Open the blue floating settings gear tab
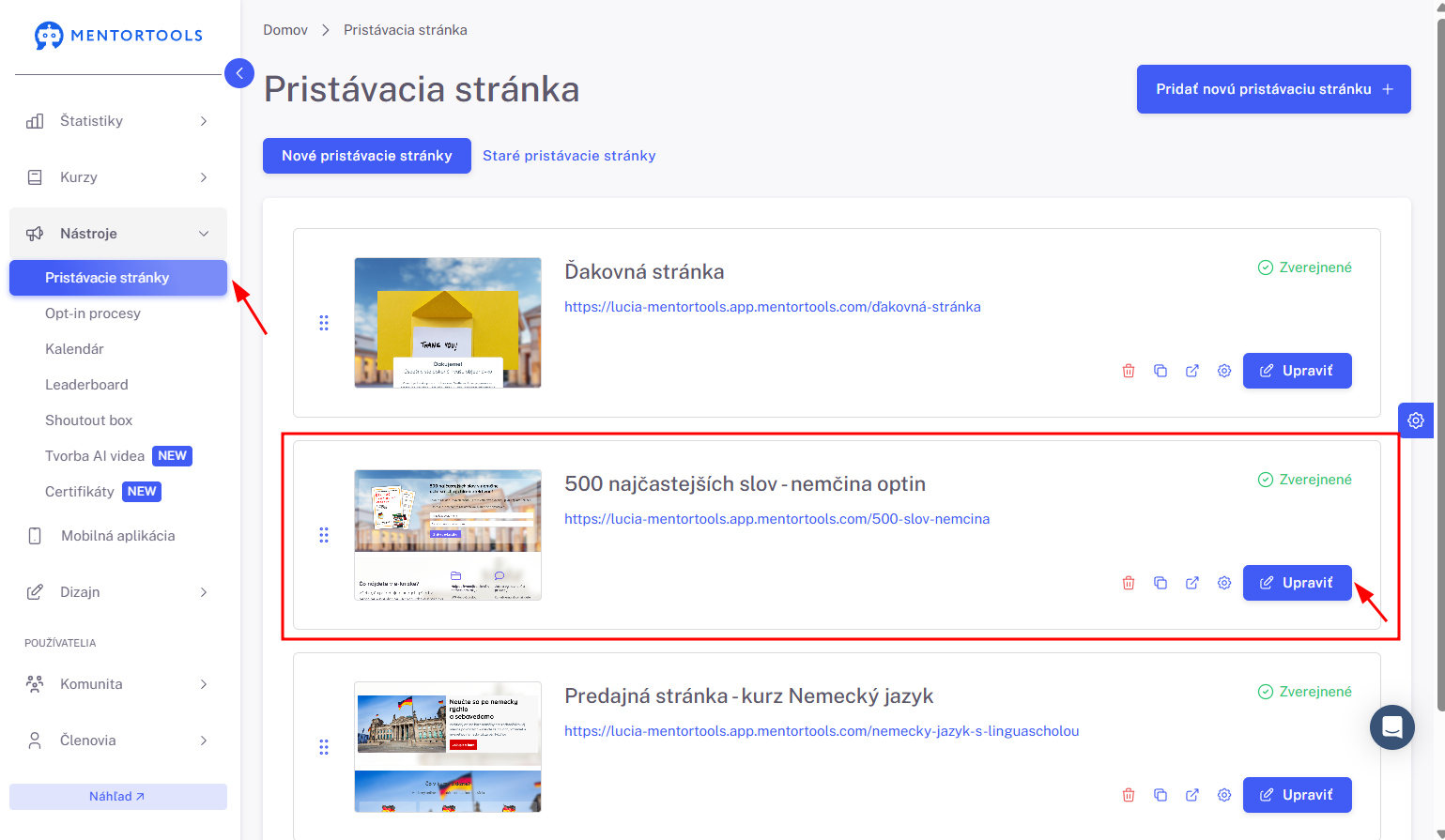The height and width of the screenshot is (840, 1445). [x=1416, y=420]
